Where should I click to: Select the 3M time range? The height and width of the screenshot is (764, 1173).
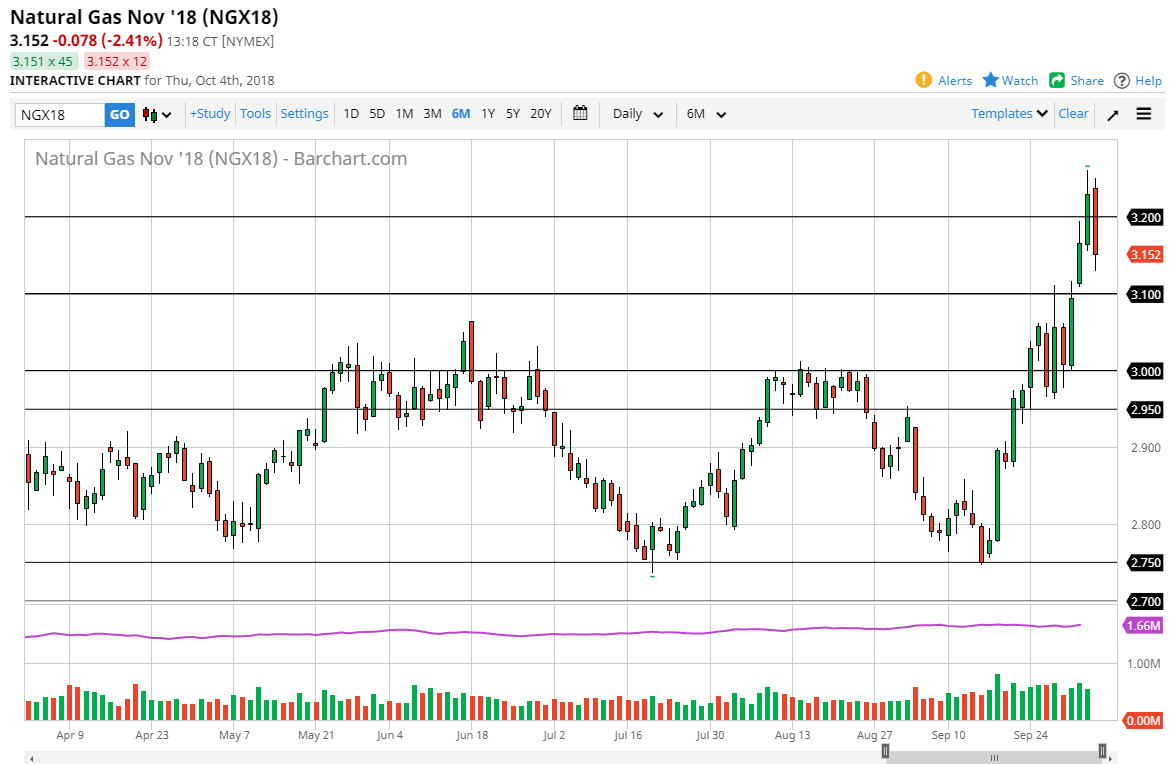point(432,113)
